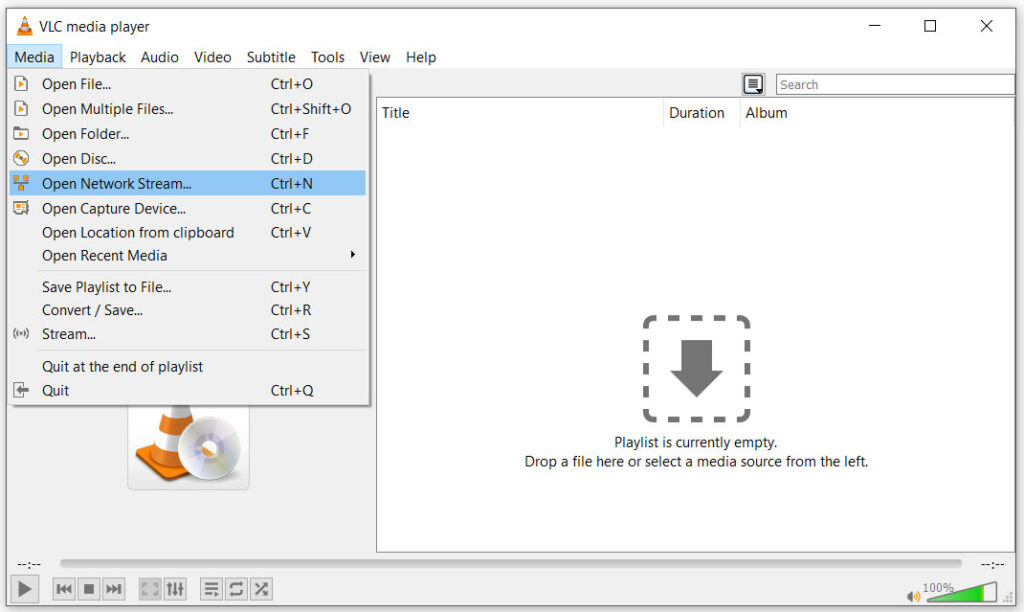
Task: Click the remaining time label
Action: pyautogui.click(x=992, y=564)
